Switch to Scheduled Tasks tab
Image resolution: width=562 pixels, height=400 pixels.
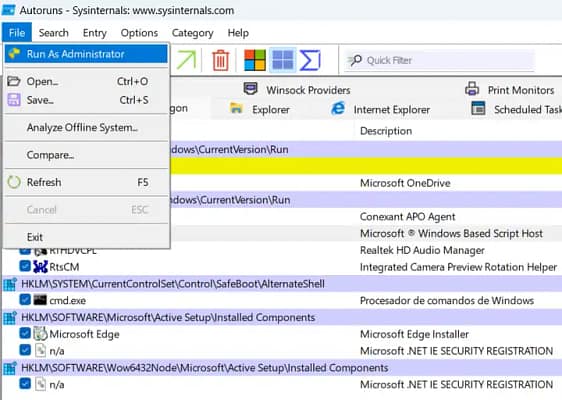(516, 109)
